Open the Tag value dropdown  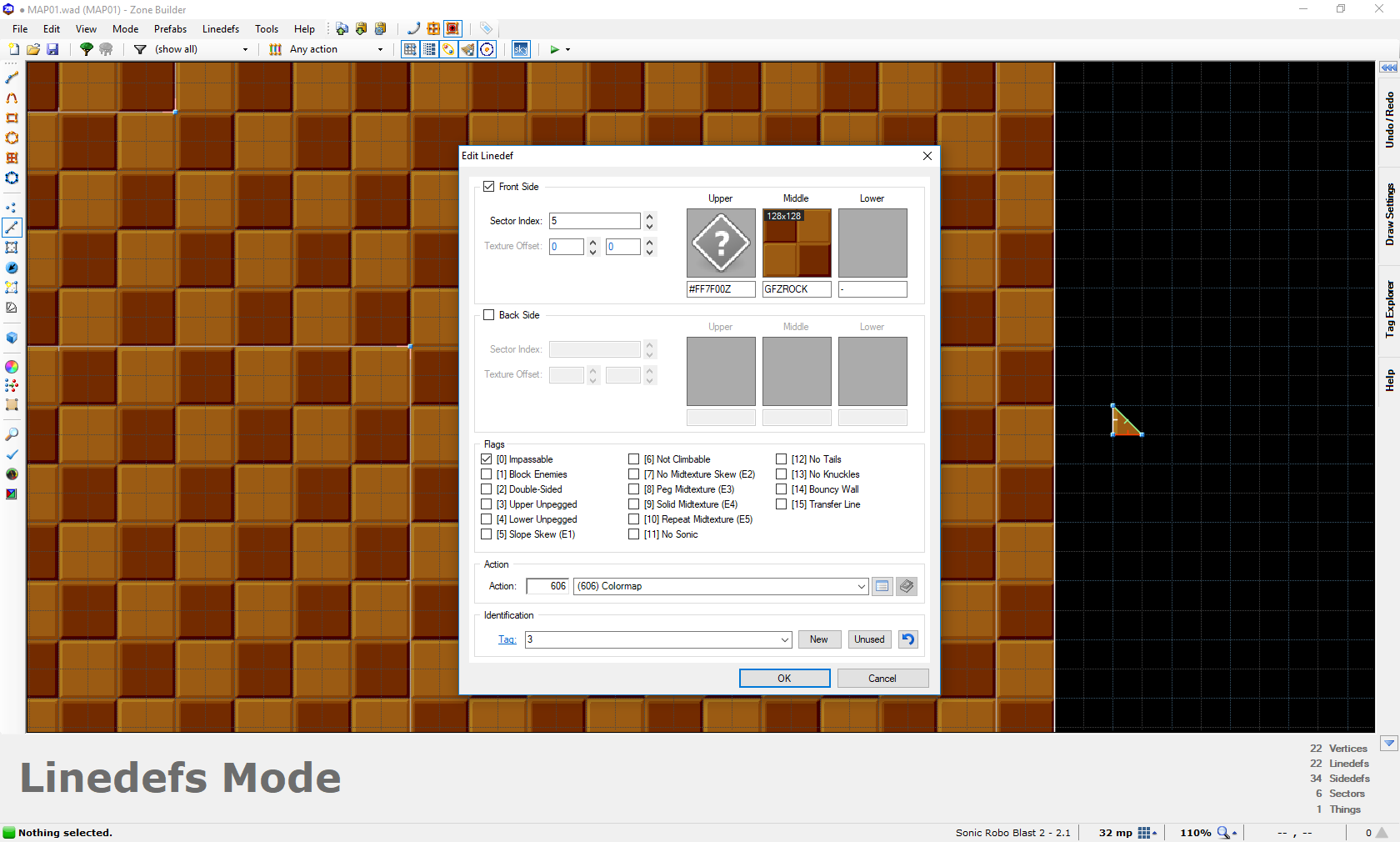(784, 639)
